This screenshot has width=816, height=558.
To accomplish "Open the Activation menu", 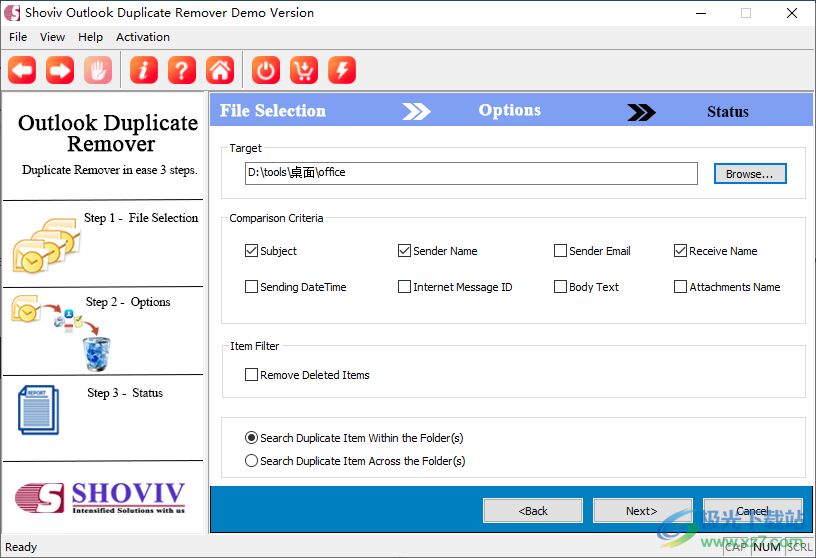I will pos(143,37).
